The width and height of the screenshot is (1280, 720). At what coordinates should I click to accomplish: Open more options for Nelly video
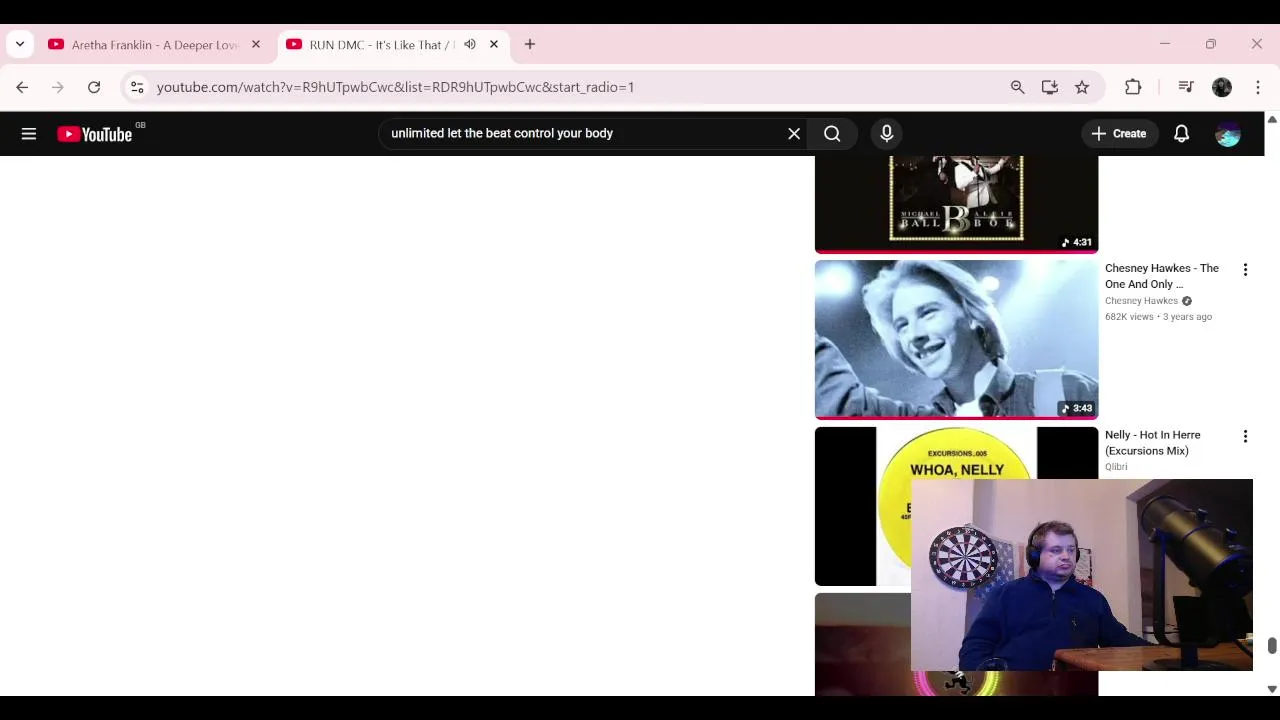click(x=1245, y=437)
